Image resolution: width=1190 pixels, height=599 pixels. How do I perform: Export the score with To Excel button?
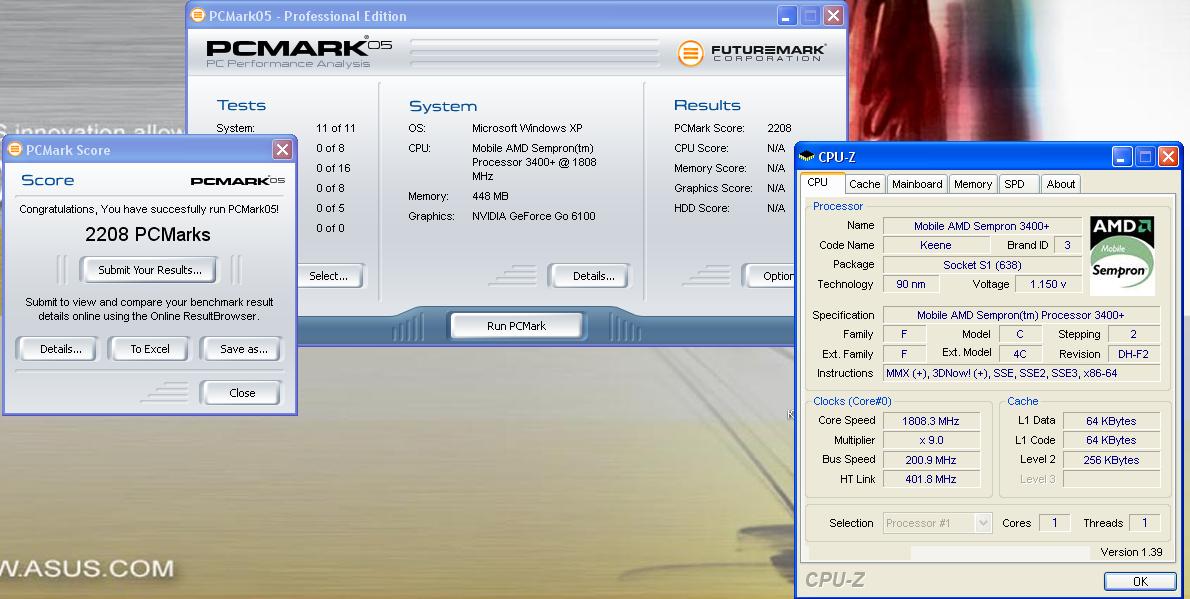150,349
